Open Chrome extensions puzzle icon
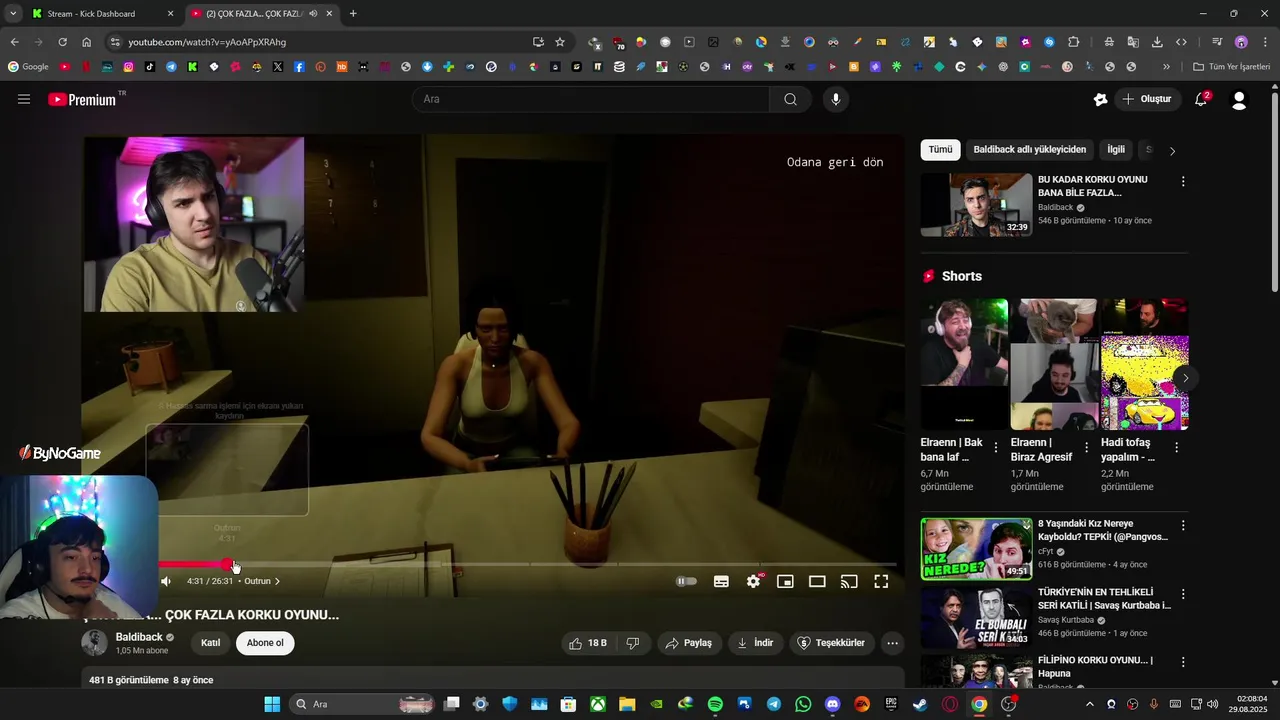Viewport: 1280px width, 720px height. (x=1074, y=42)
